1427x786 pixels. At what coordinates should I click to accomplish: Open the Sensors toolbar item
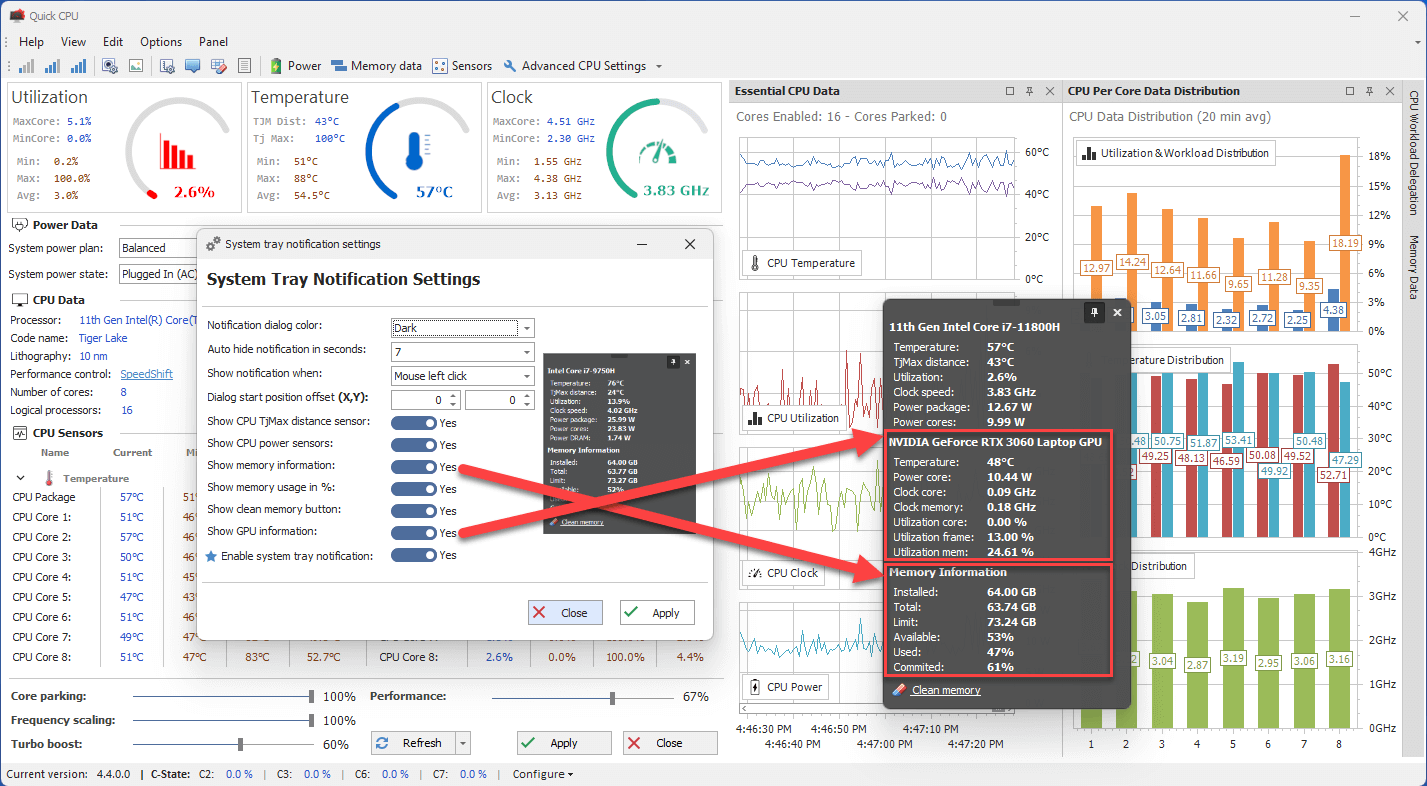[x=462, y=66]
